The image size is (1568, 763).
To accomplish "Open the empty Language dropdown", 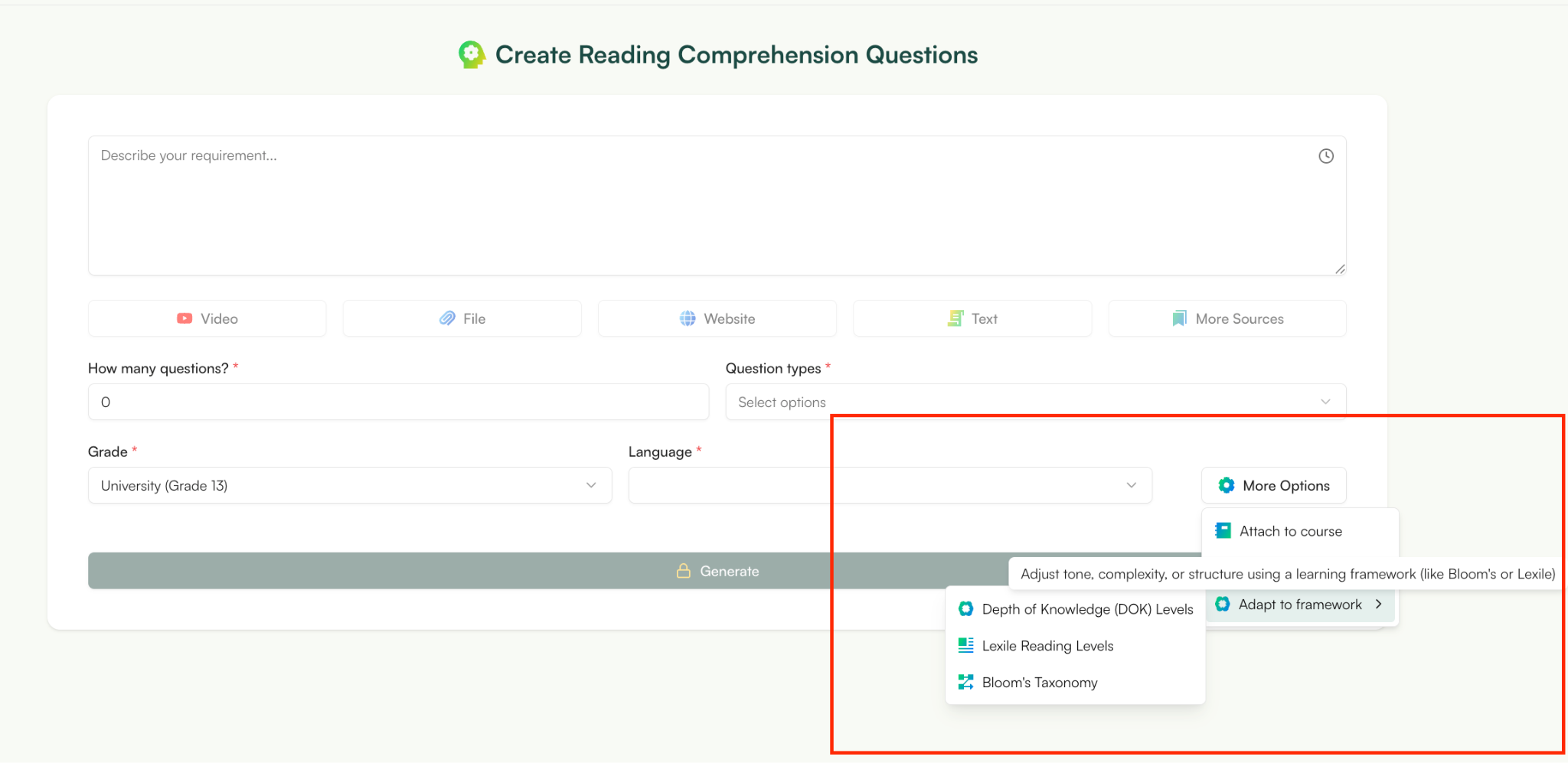I will [890, 485].
